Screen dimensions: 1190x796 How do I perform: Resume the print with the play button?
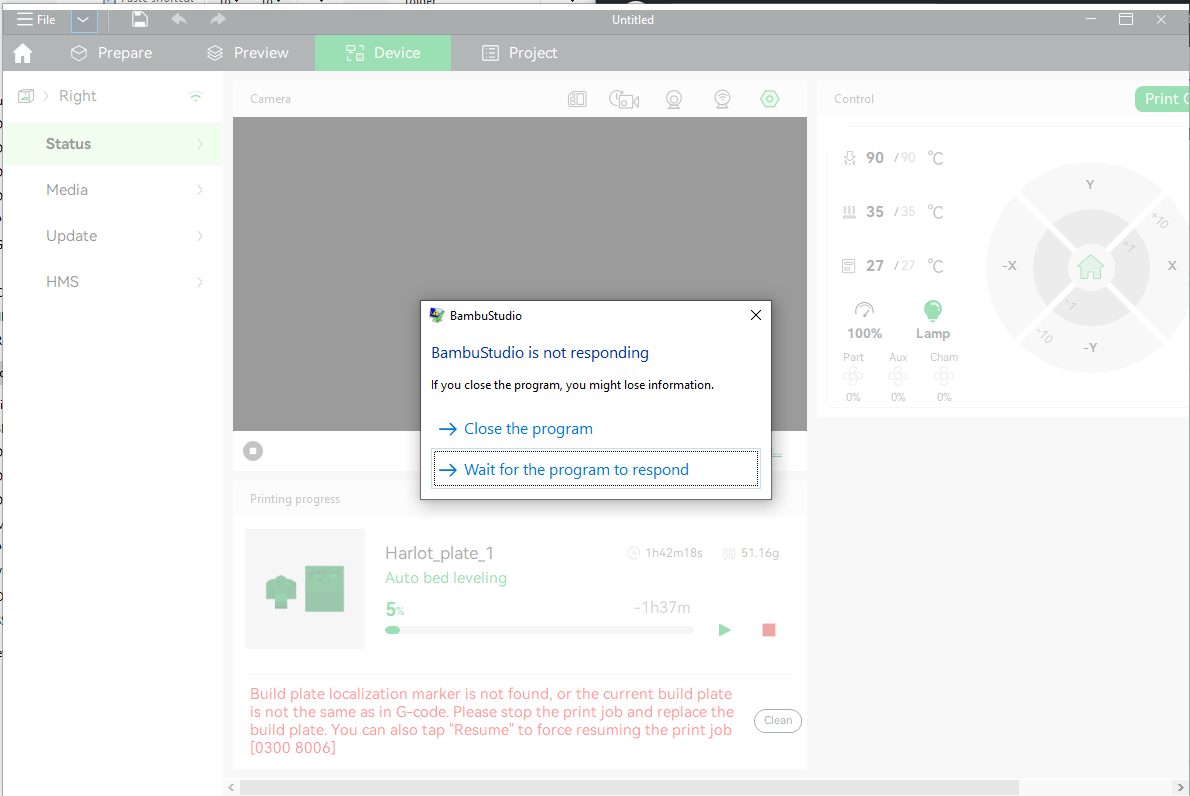(725, 630)
